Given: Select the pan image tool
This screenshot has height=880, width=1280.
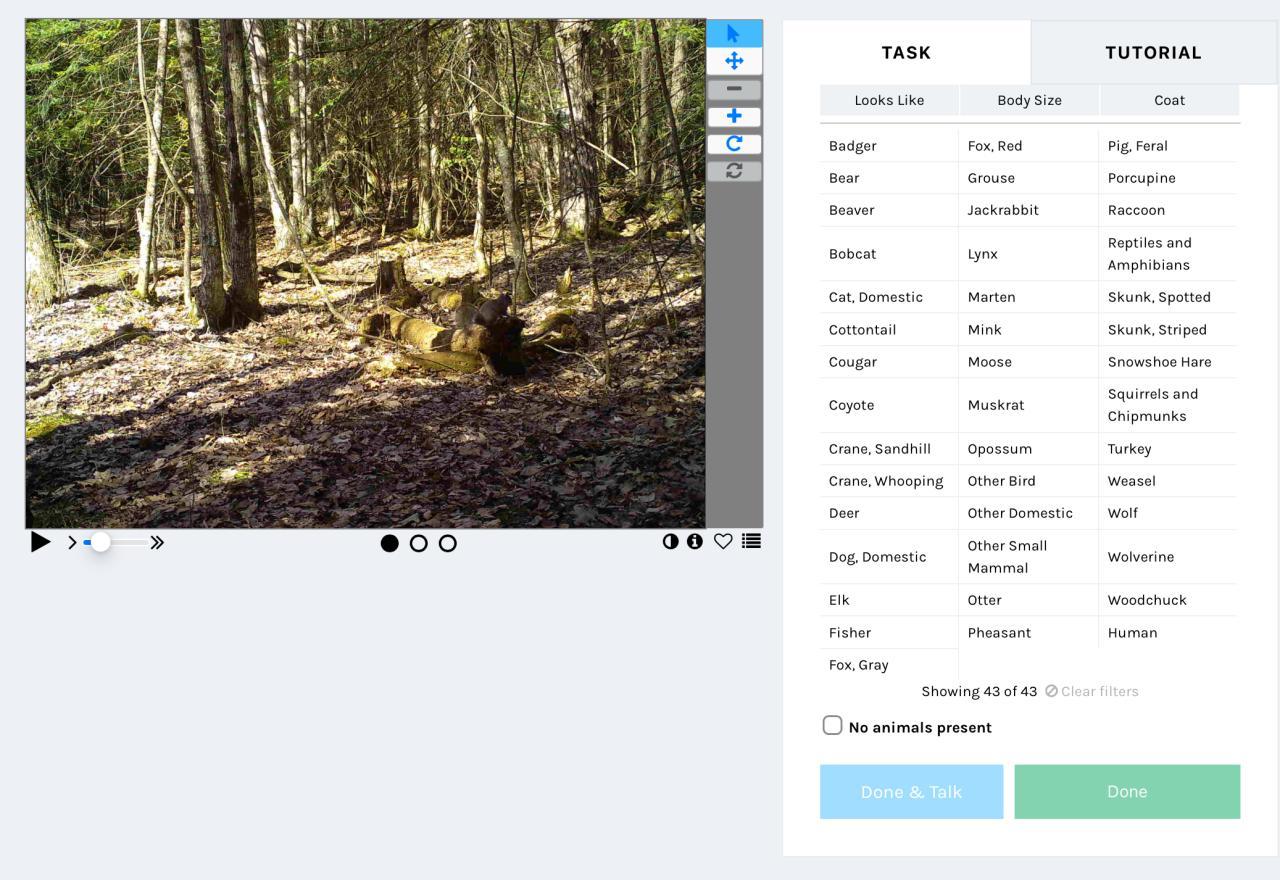Looking at the screenshot, I should (734, 61).
